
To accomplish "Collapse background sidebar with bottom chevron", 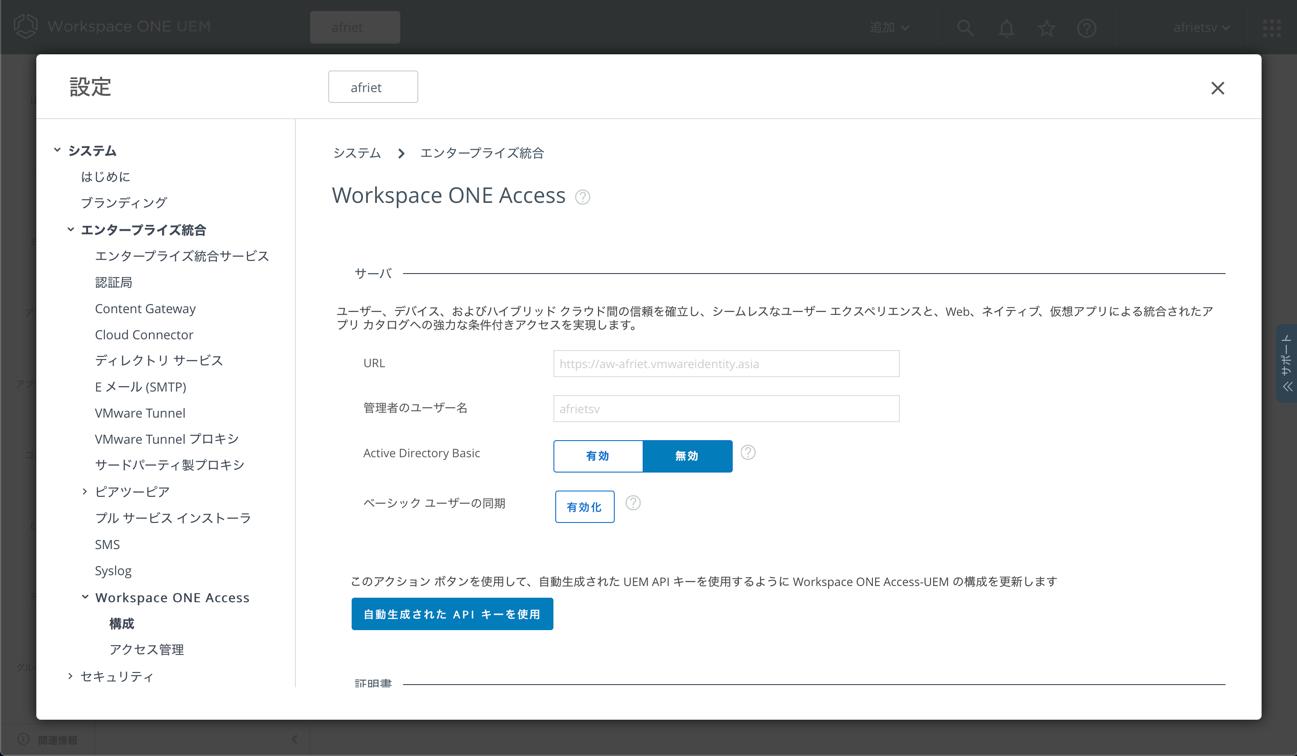I will pyautogui.click(x=294, y=740).
